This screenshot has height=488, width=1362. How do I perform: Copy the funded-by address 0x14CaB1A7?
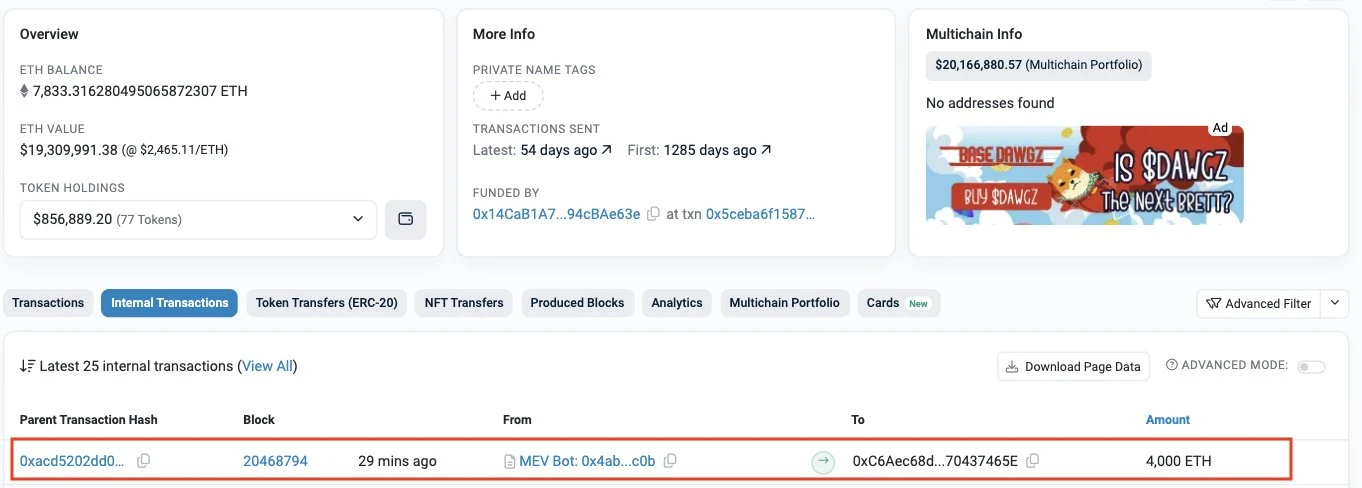click(x=653, y=214)
